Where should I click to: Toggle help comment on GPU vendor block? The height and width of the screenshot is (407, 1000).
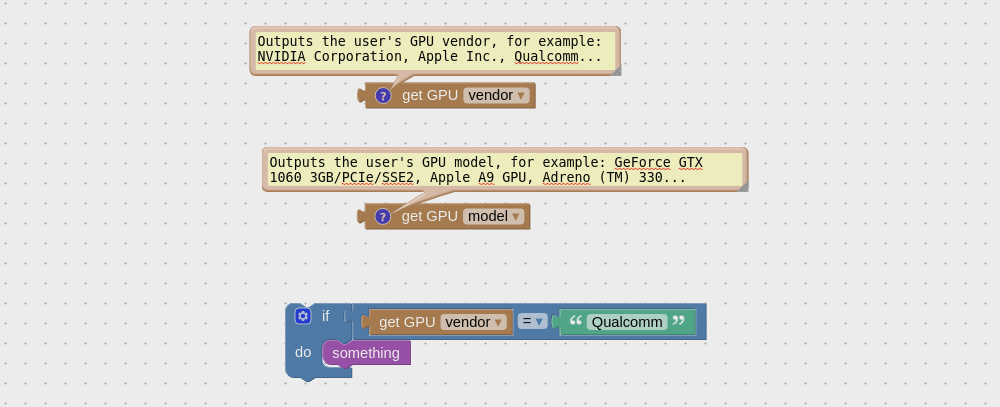[x=383, y=96]
